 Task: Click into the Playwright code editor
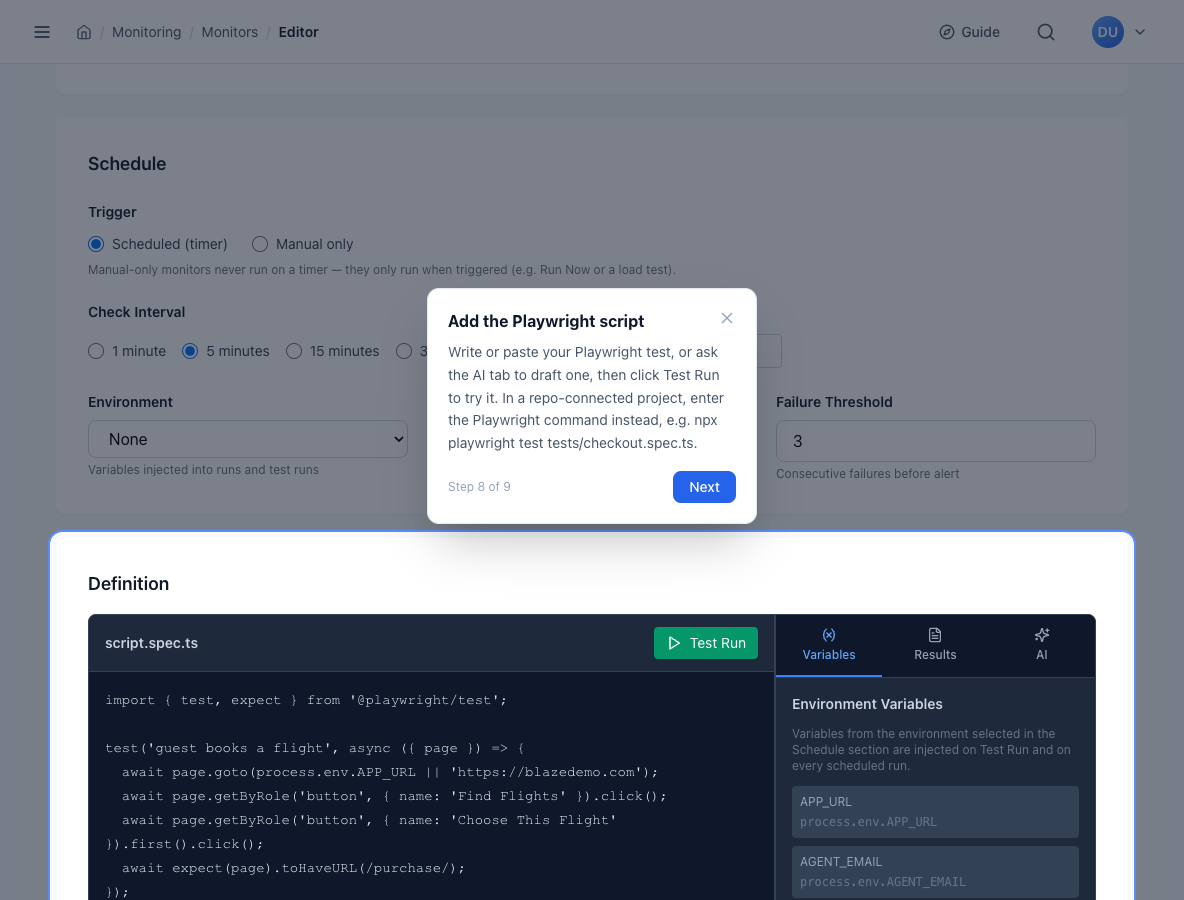pyautogui.click(x=431, y=785)
